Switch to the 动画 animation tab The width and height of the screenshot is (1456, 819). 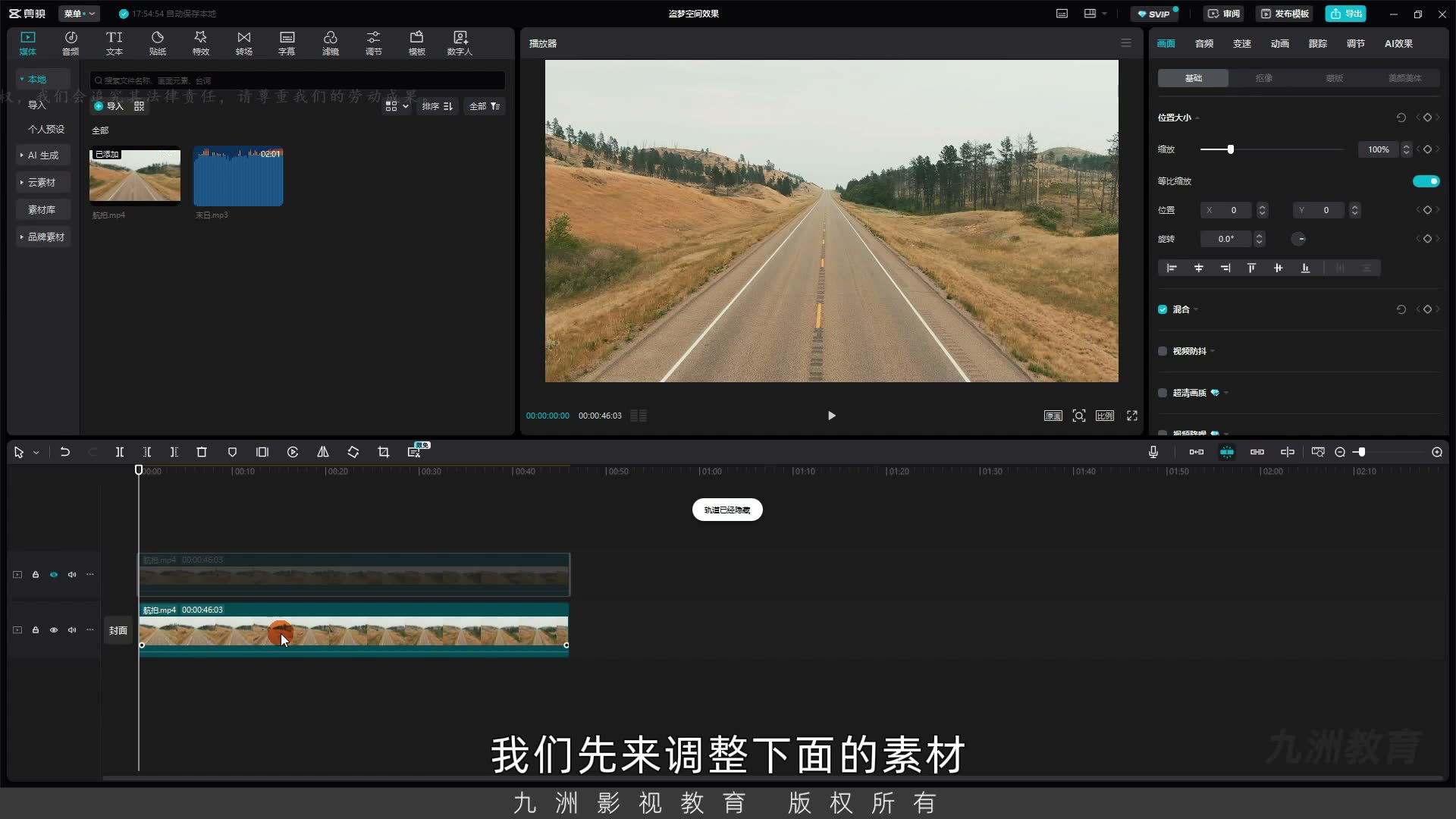tap(1280, 44)
